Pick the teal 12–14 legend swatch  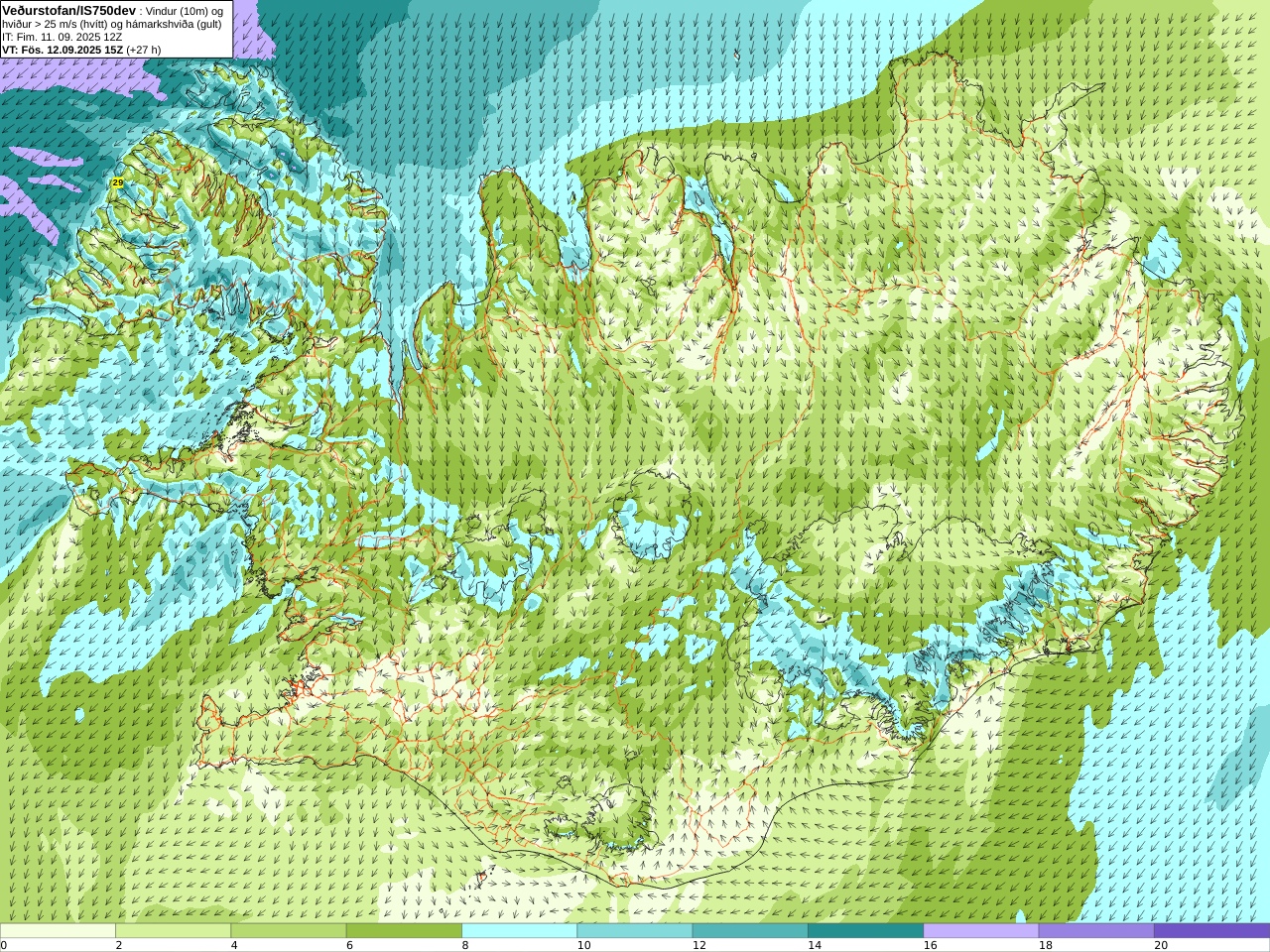click(750, 931)
